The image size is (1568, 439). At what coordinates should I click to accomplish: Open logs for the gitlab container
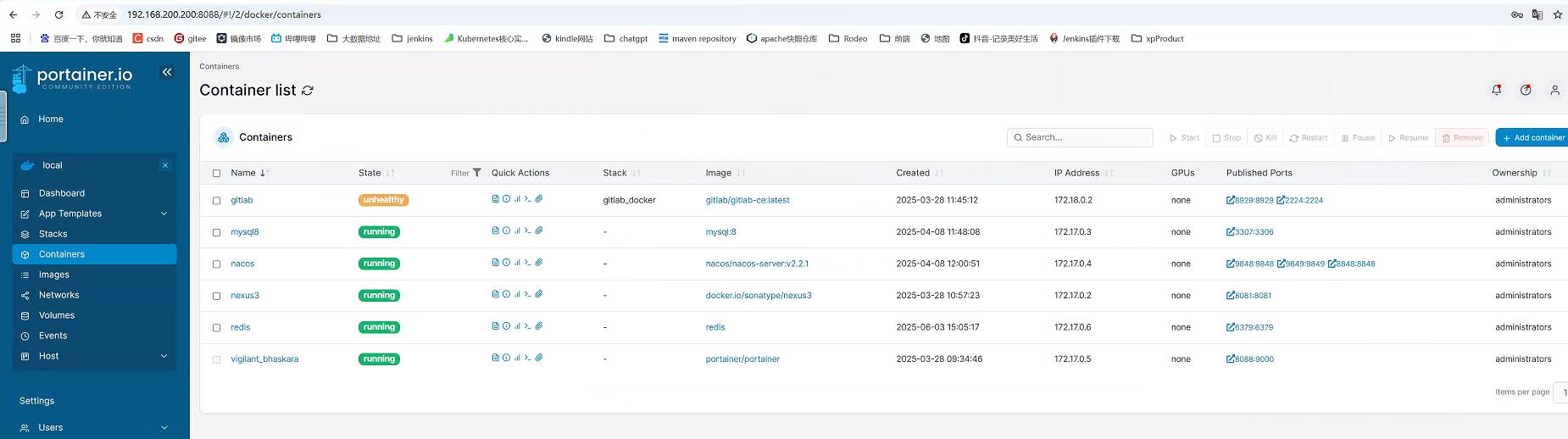[496, 199]
